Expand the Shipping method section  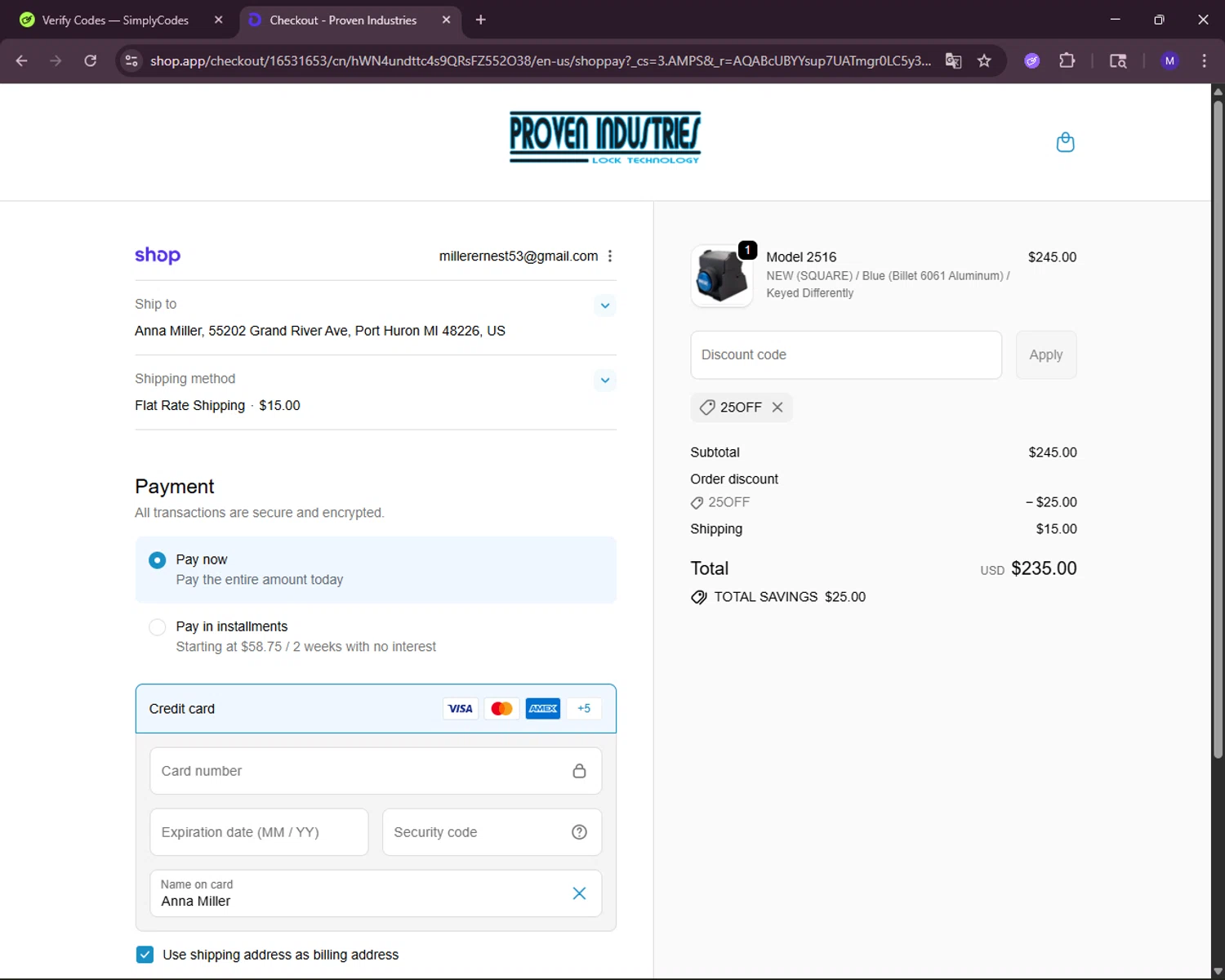point(605,380)
